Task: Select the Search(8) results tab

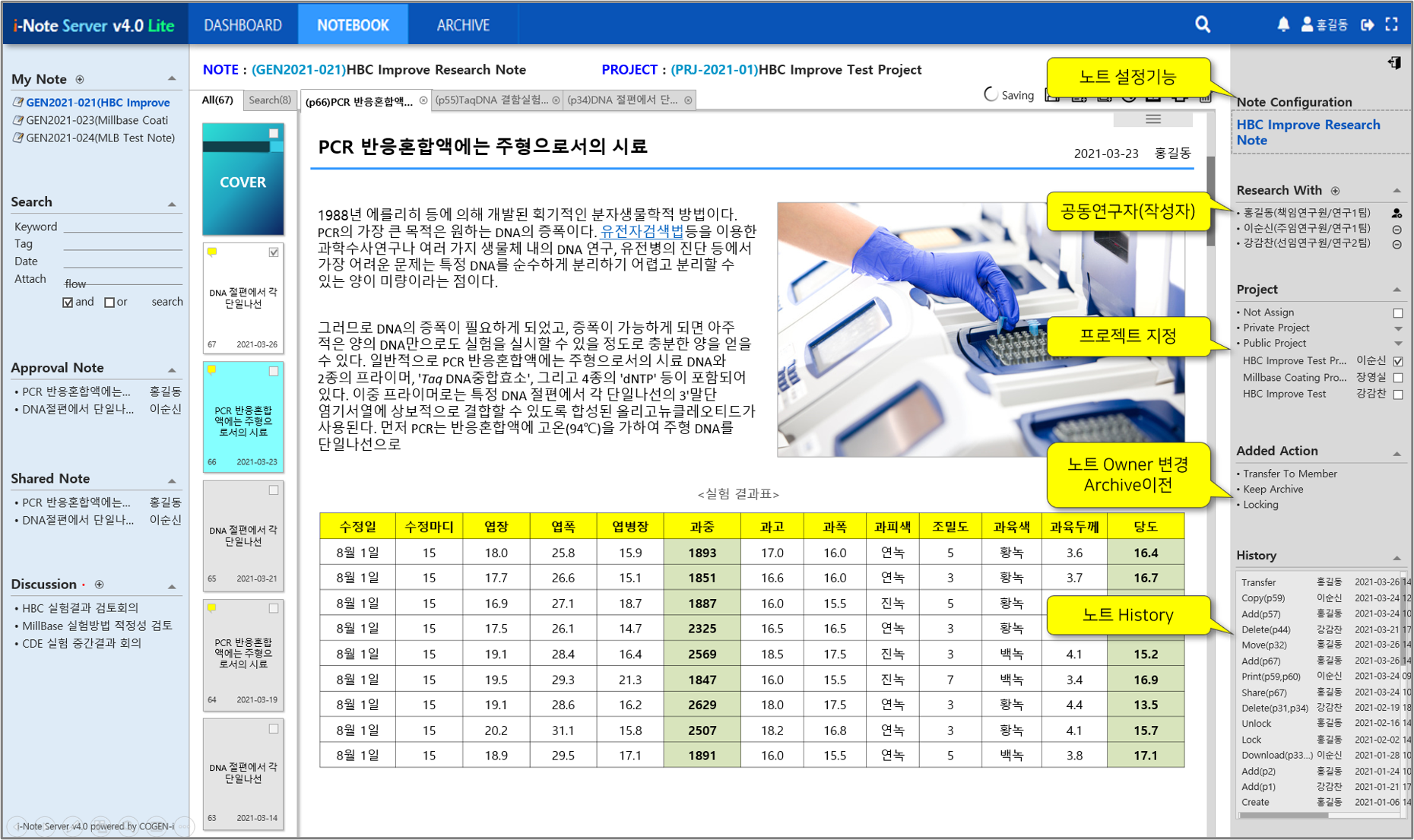Action: click(x=269, y=100)
